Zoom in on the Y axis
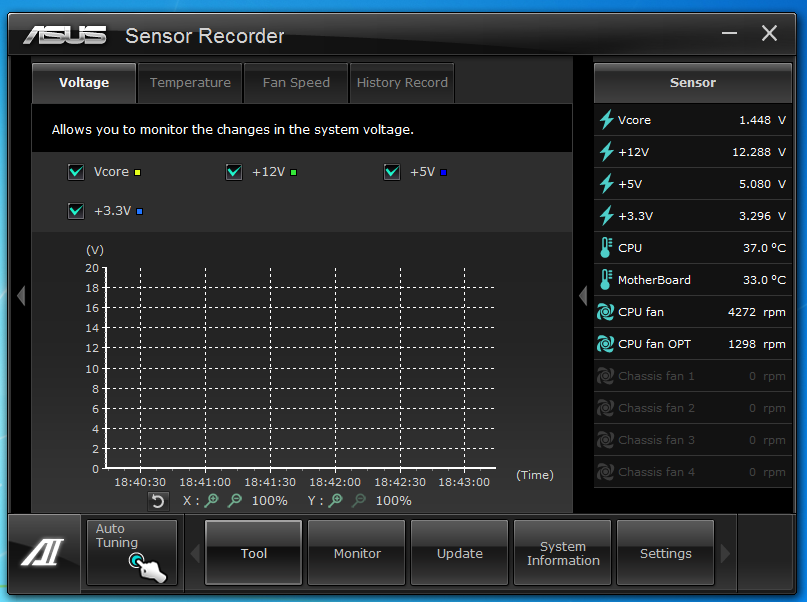The width and height of the screenshot is (807, 602). (x=336, y=500)
